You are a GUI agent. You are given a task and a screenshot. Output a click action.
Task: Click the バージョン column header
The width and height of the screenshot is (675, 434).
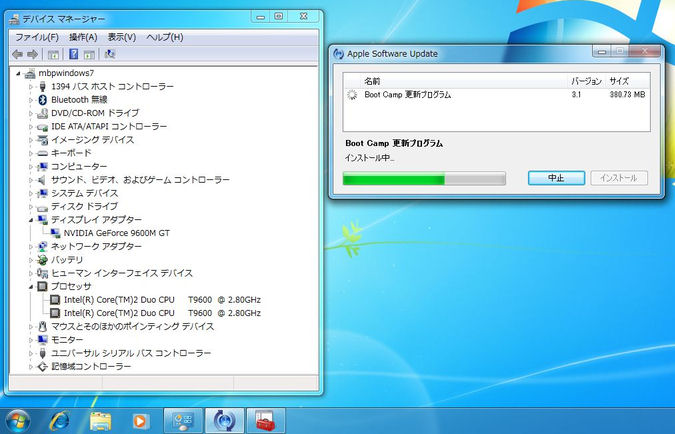586,81
